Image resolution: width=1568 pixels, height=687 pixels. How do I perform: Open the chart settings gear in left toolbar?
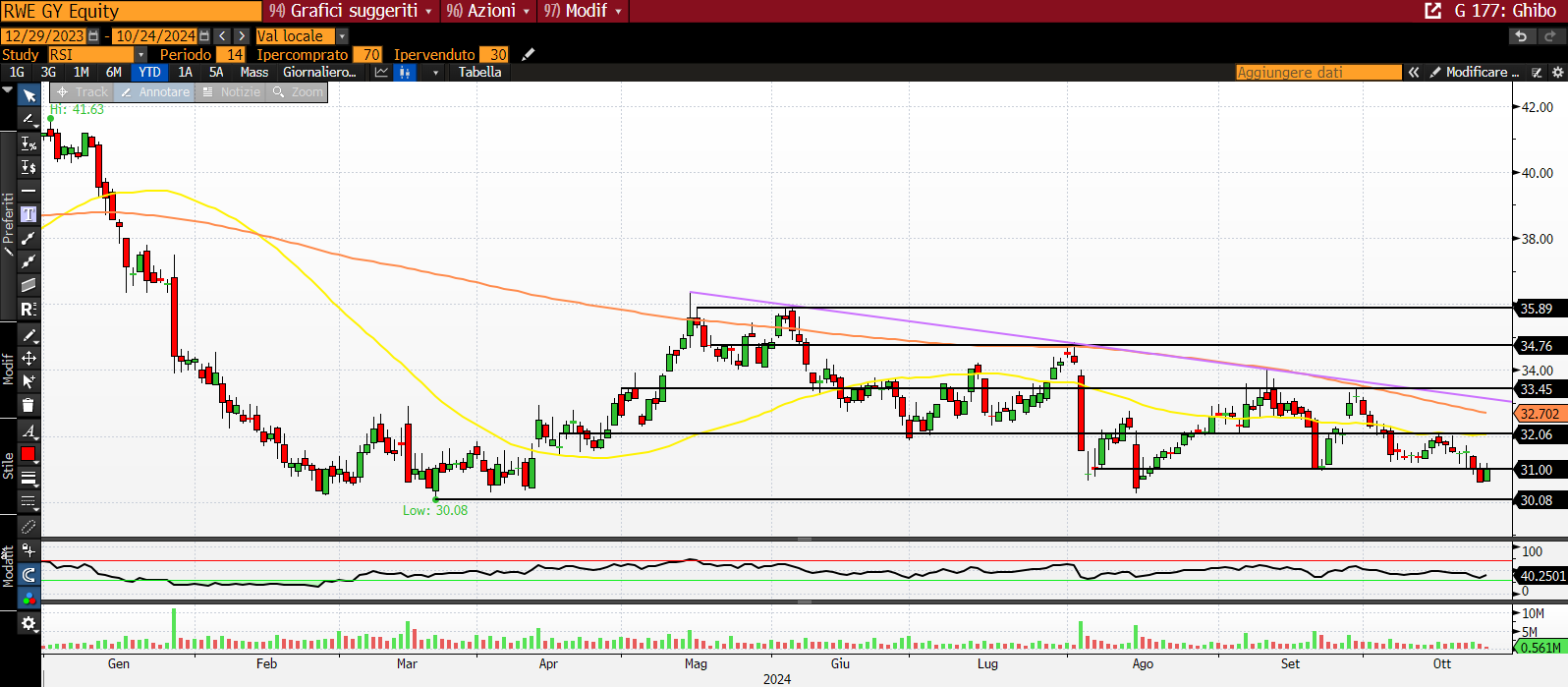pyautogui.click(x=28, y=623)
